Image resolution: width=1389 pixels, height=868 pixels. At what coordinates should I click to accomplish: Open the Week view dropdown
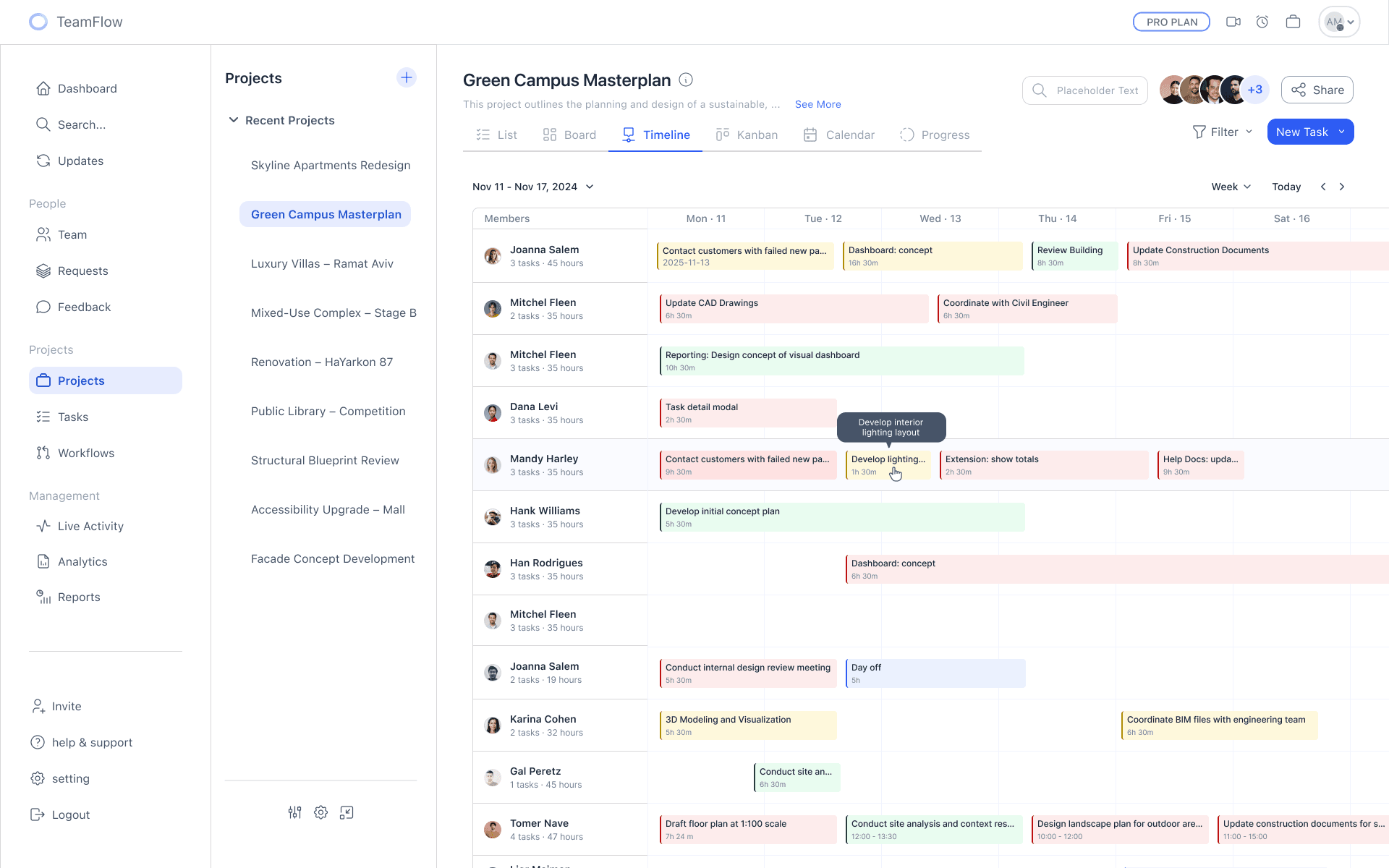[1230, 187]
